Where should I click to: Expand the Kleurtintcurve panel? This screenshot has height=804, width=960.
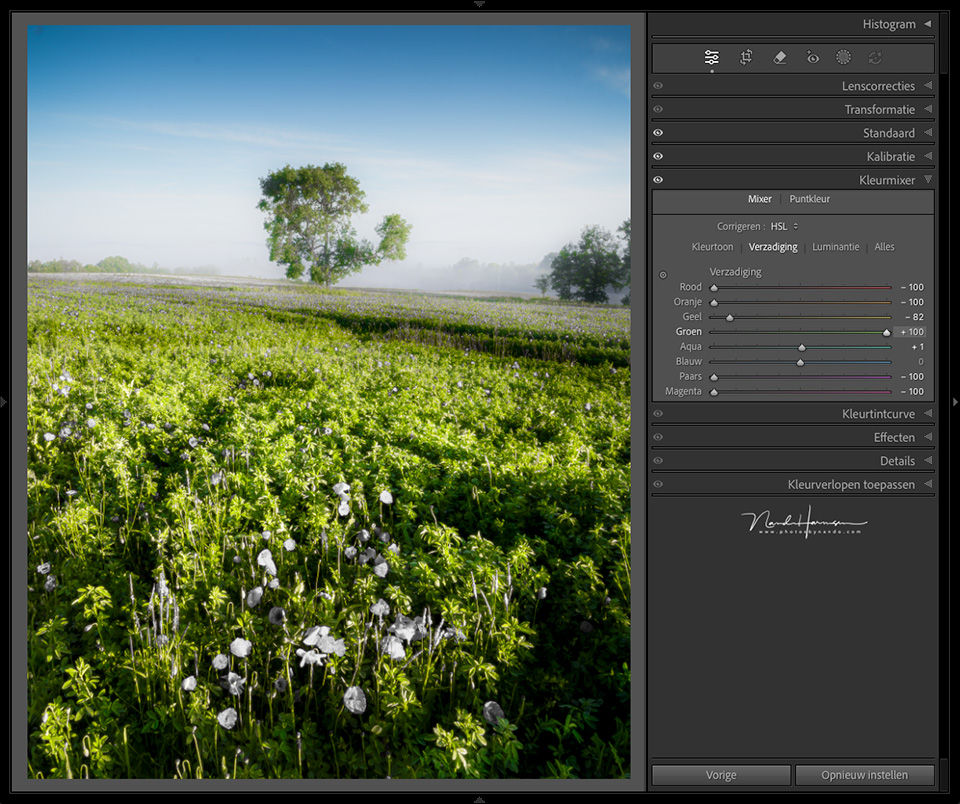(x=927, y=414)
